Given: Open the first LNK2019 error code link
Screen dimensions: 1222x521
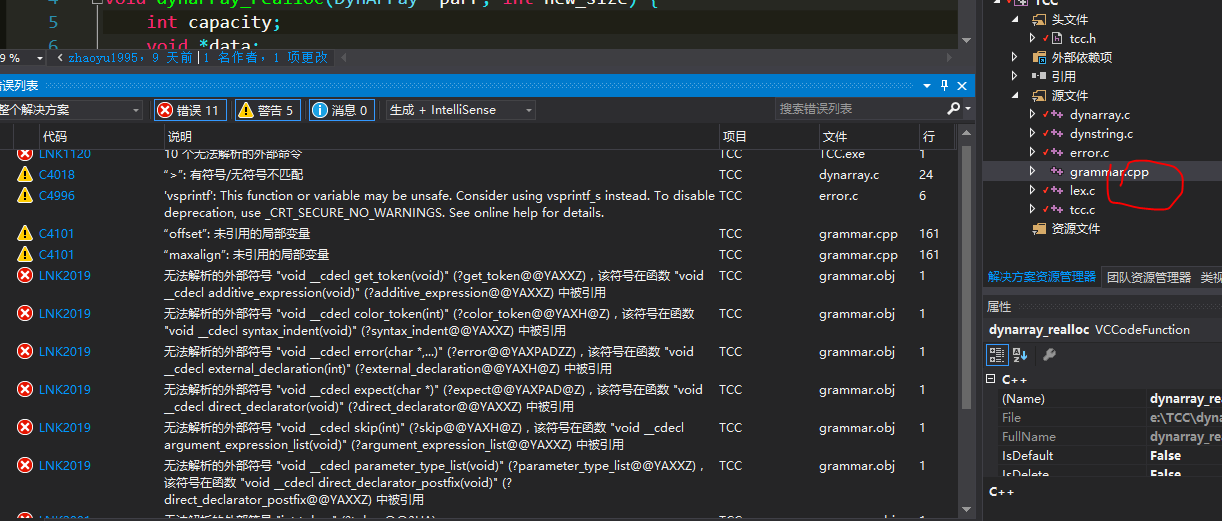Looking at the screenshot, I should [x=64, y=276].
